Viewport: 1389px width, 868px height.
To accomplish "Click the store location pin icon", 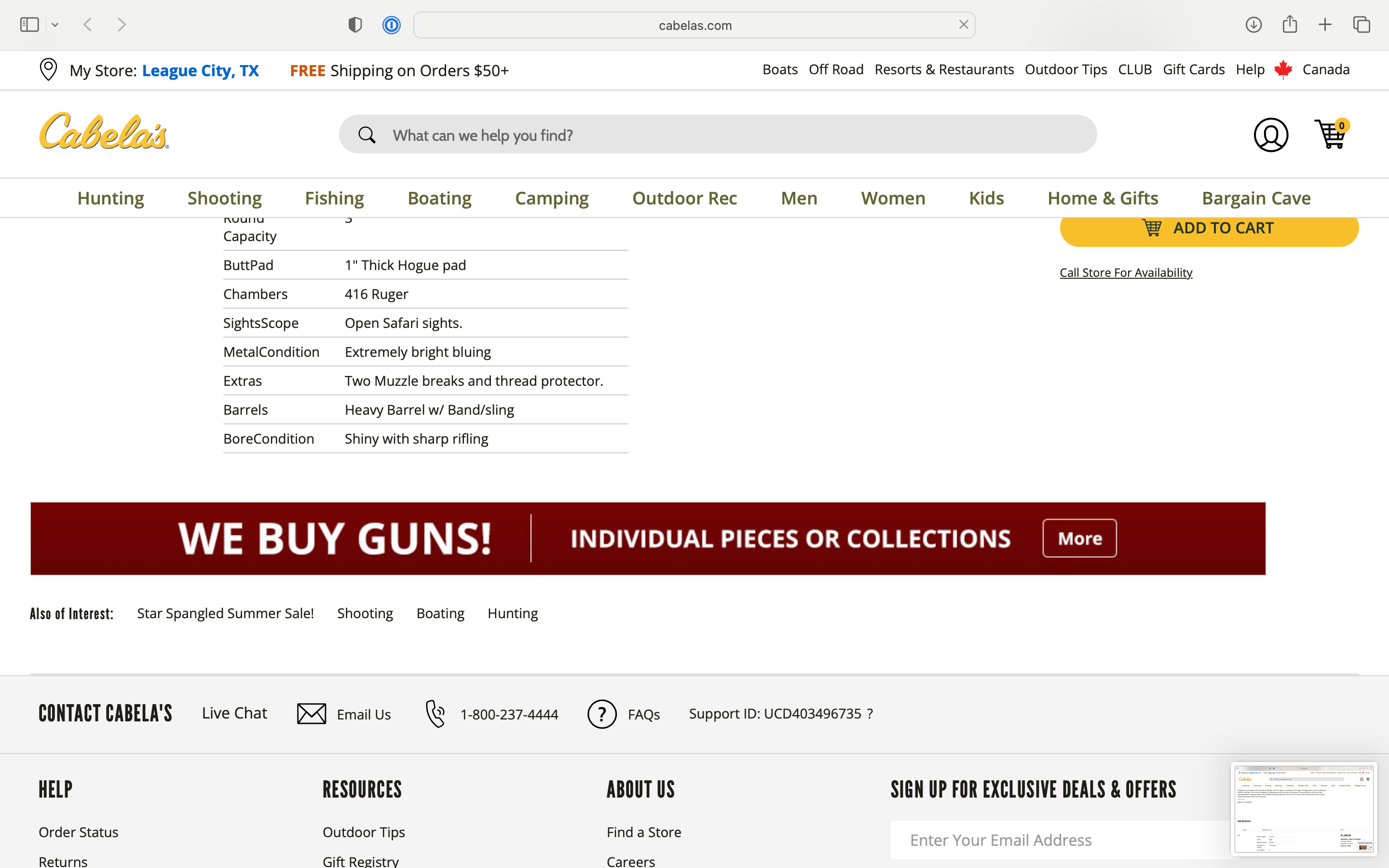I will click(48, 69).
